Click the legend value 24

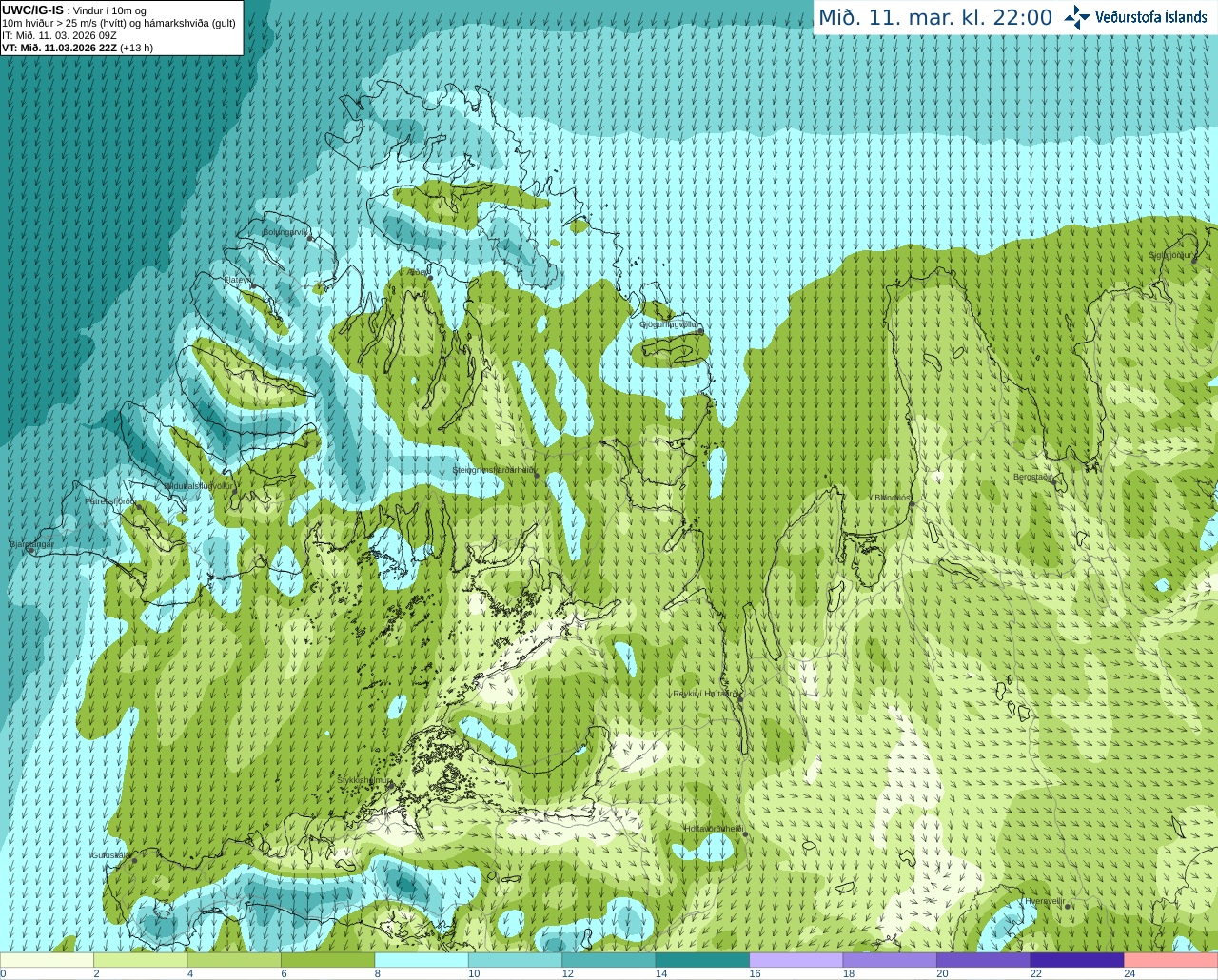pyautogui.click(x=1130, y=973)
